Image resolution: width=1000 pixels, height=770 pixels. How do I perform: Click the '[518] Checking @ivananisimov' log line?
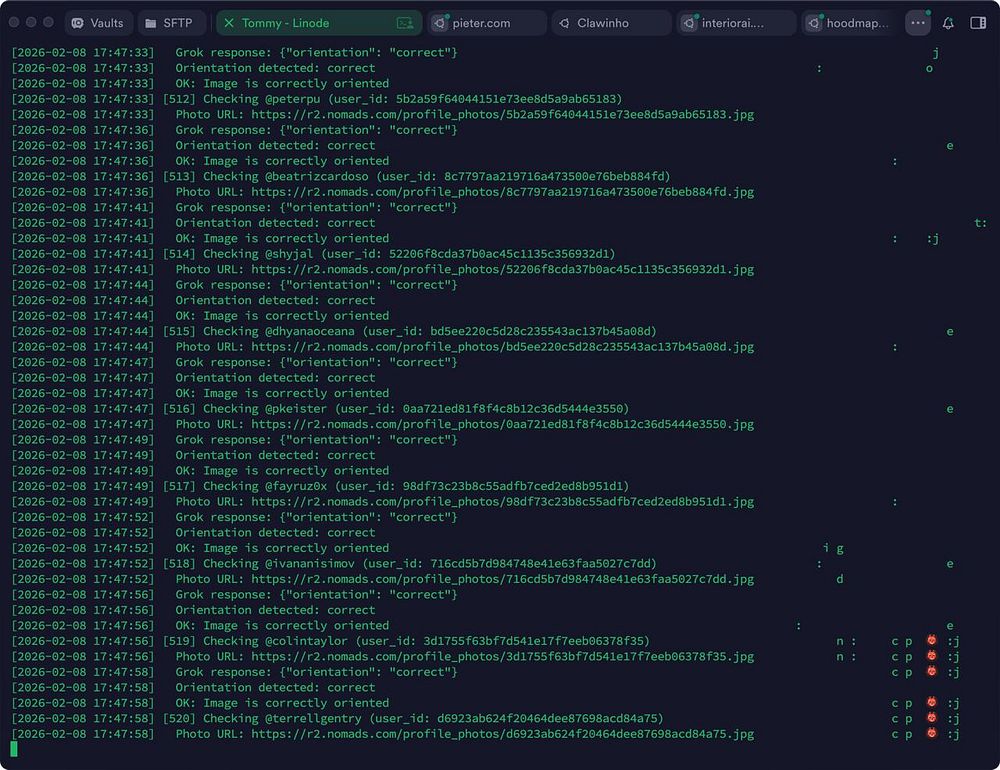(334, 563)
